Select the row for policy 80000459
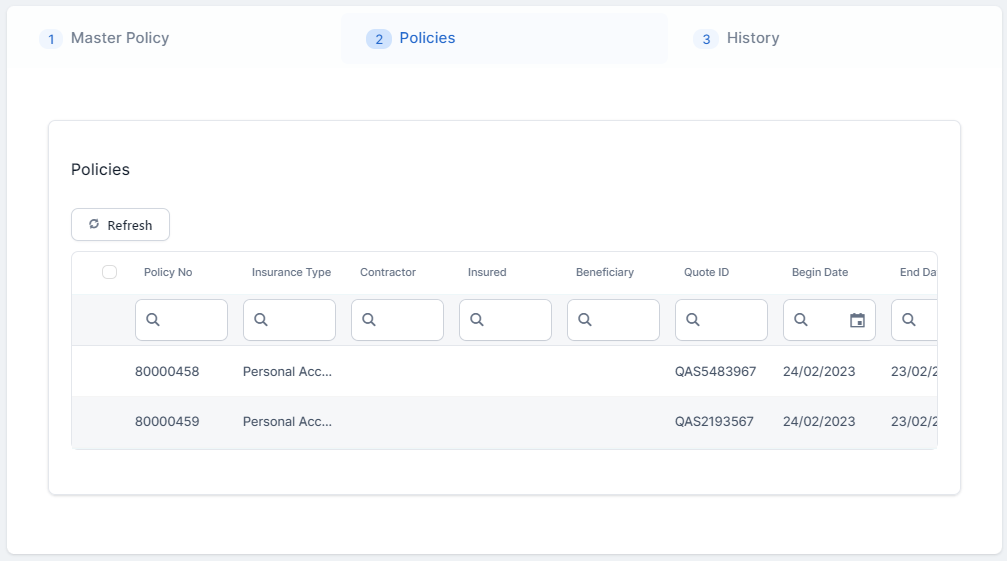This screenshot has height=561, width=1007. (167, 421)
